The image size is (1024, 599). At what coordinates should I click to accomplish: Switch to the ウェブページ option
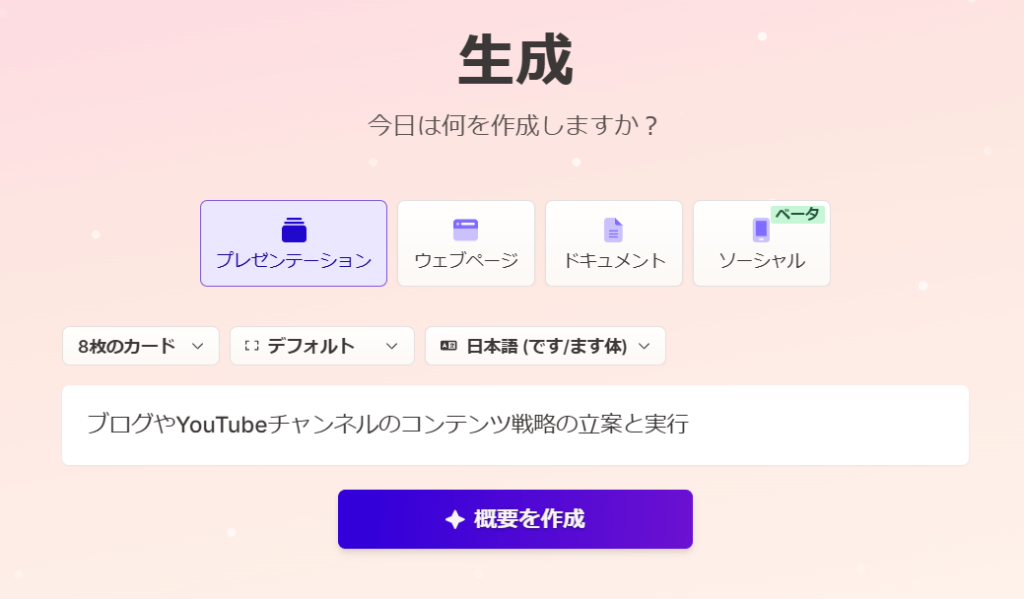tap(466, 243)
